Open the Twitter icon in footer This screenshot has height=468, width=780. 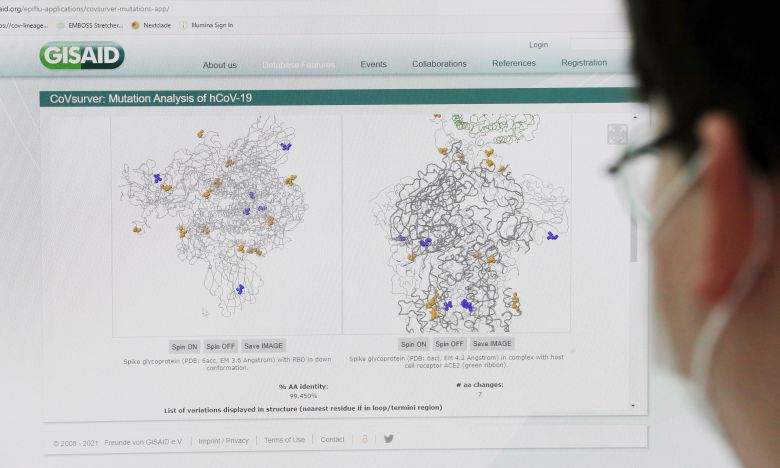pos(389,438)
